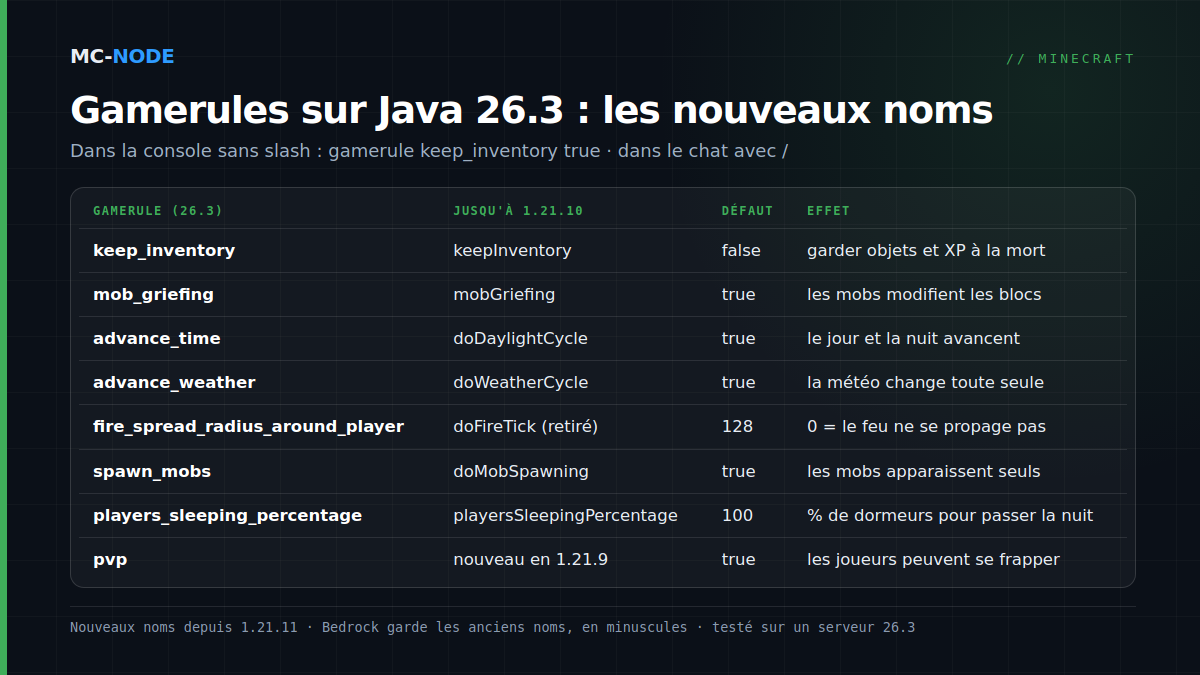This screenshot has height=675, width=1200.
Task: Click the 'true' default in pvp row
Action: pyautogui.click(x=739, y=559)
